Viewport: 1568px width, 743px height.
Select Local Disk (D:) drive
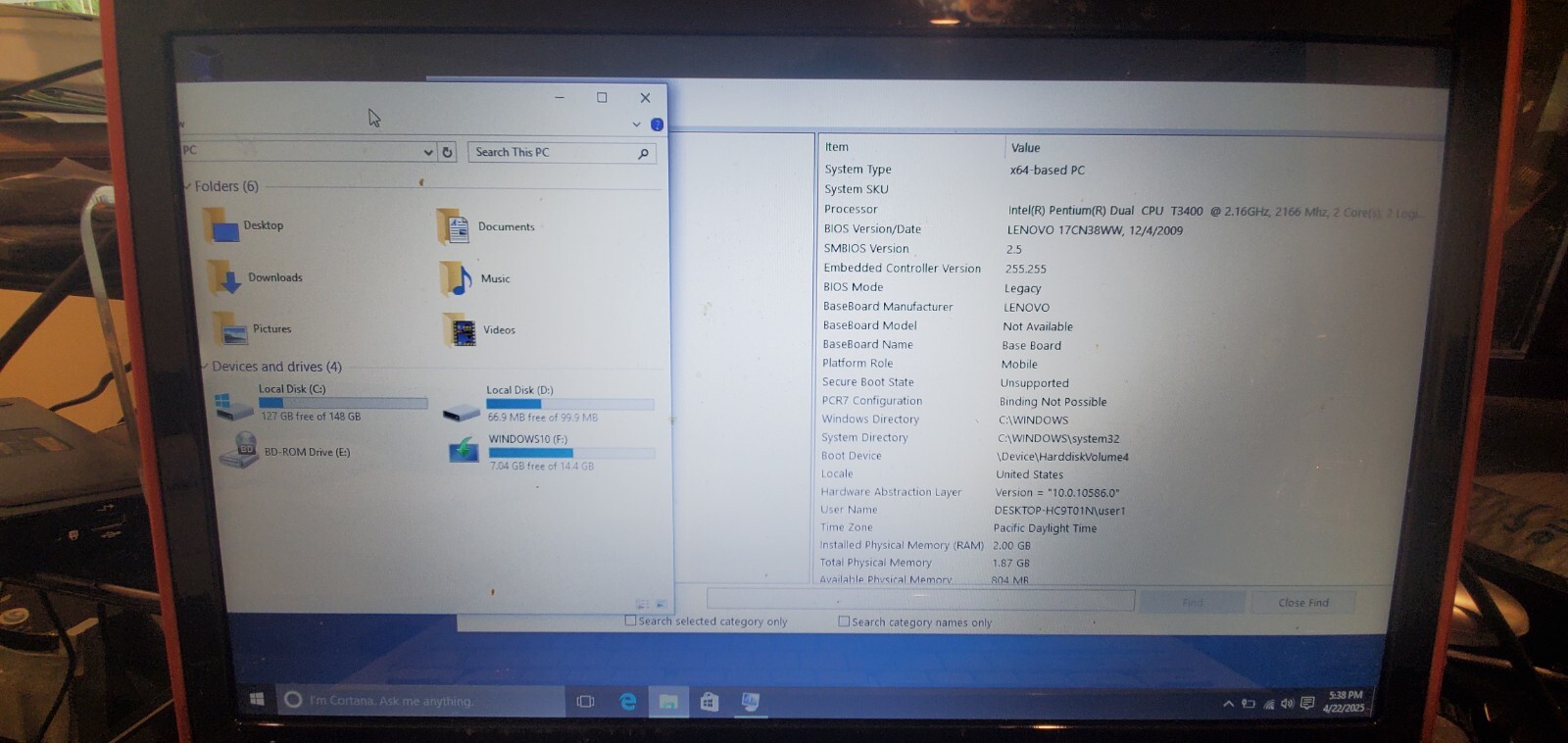548,404
